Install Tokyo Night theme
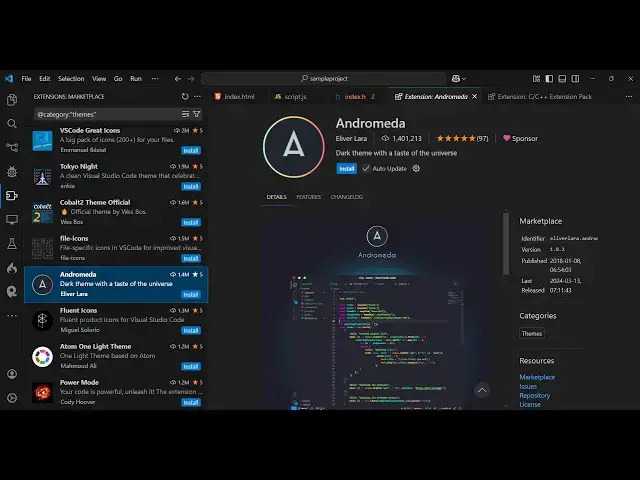The width and height of the screenshot is (640, 480). (191, 187)
